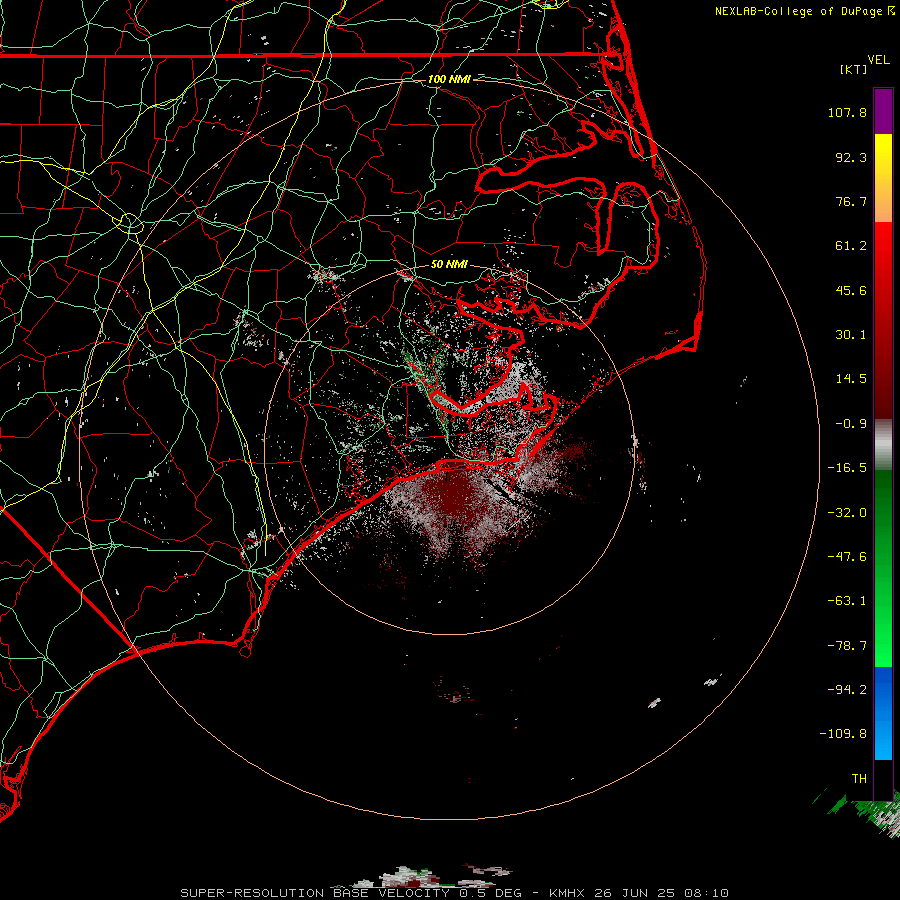Click the -0.9 scale value
The height and width of the screenshot is (900, 900).
(x=851, y=424)
